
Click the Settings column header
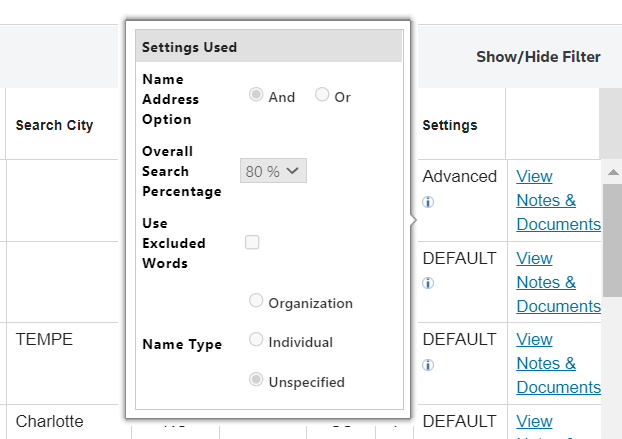click(x=449, y=125)
